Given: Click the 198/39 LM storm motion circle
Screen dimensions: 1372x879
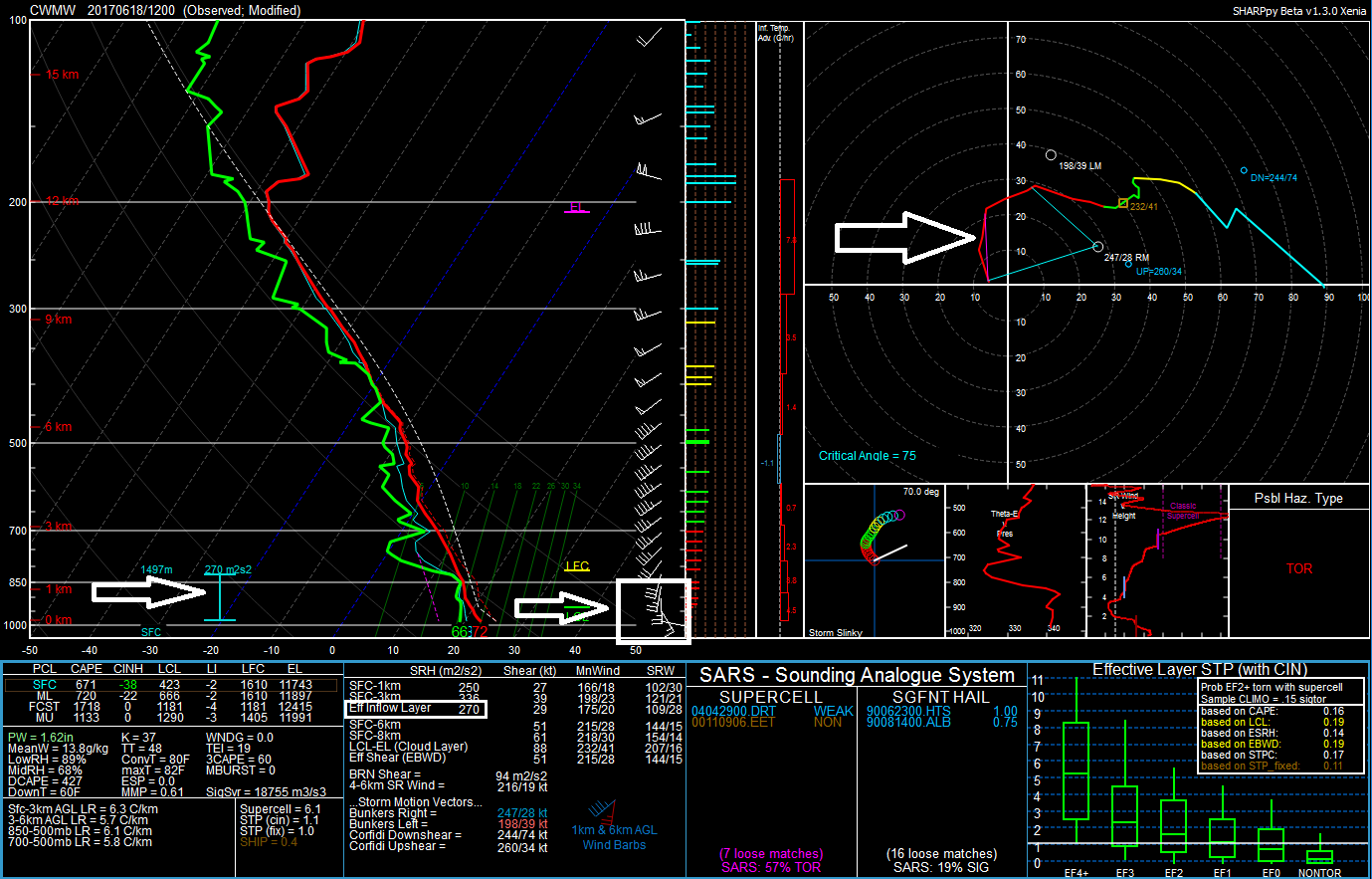Looking at the screenshot, I should pyautogui.click(x=1051, y=155).
